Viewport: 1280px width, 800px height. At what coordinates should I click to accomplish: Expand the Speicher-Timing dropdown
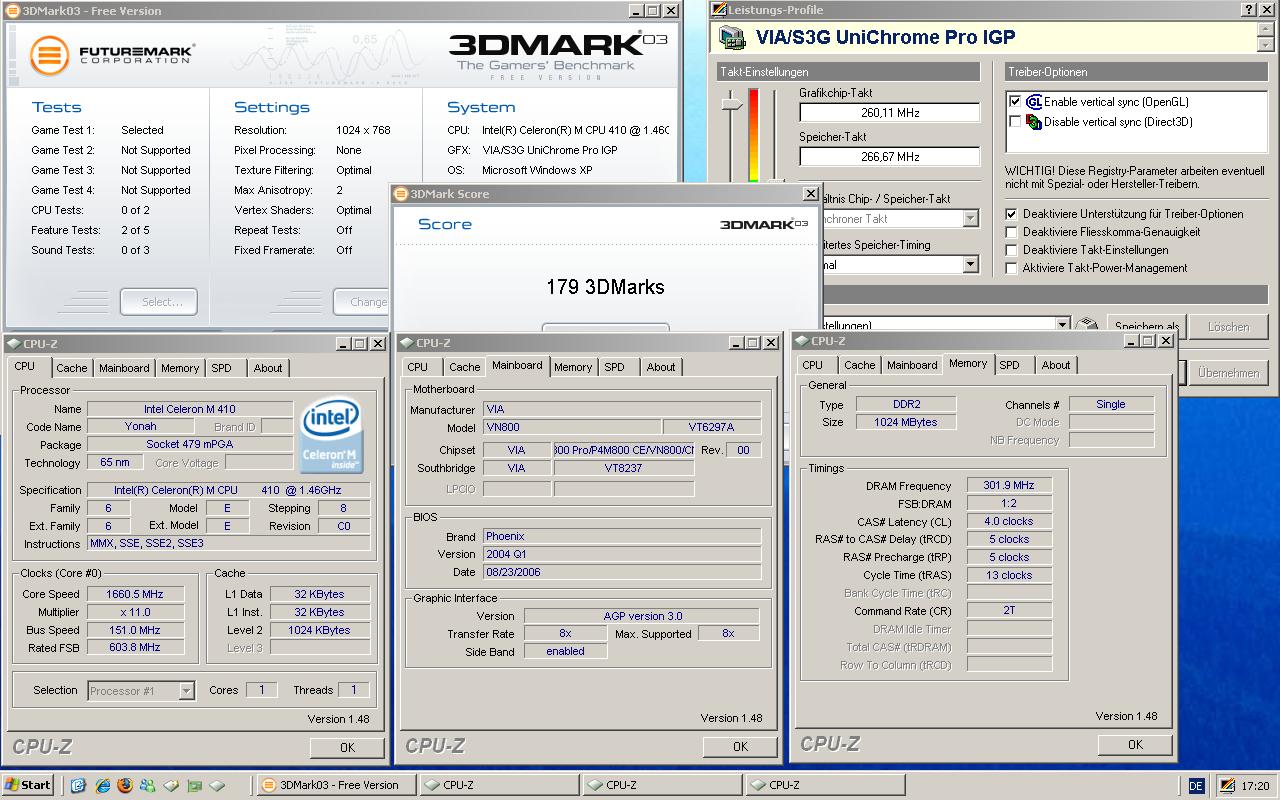[970, 265]
